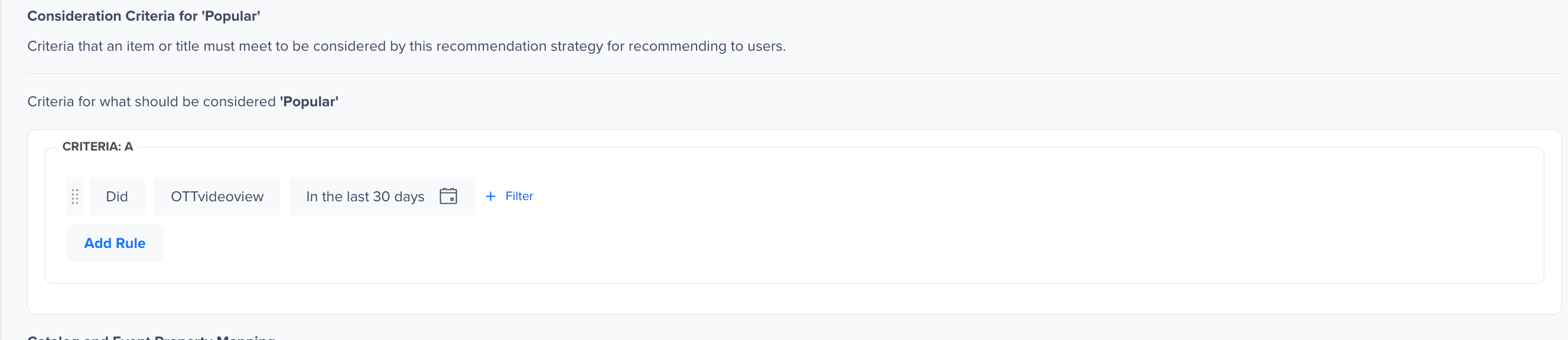Click the word Did in the rule row
The width and height of the screenshot is (1568, 340).
point(117,197)
